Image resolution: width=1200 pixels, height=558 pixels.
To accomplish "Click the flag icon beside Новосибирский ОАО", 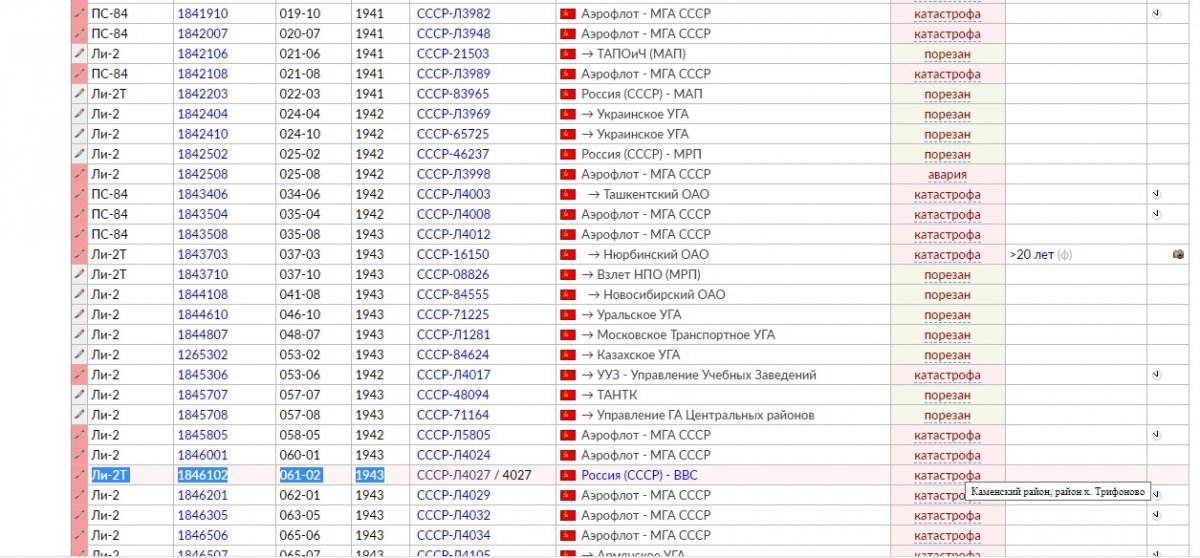I will pyautogui.click(x=569, y=295).
